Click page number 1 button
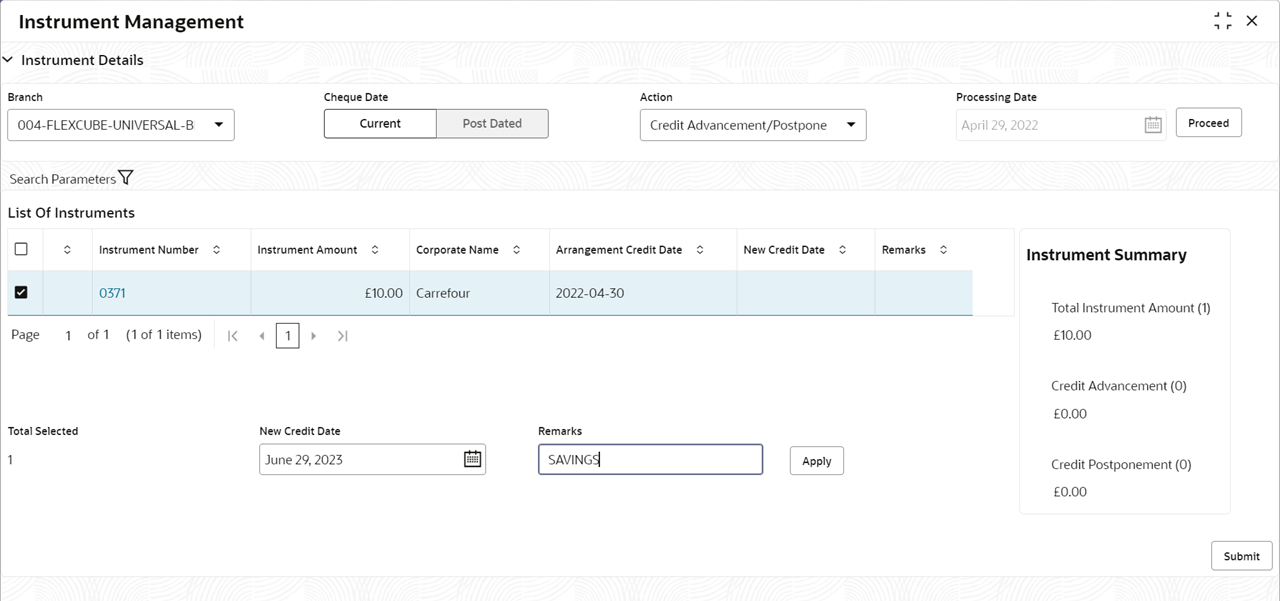This screenshot has height=601, width=1280. 288,336
